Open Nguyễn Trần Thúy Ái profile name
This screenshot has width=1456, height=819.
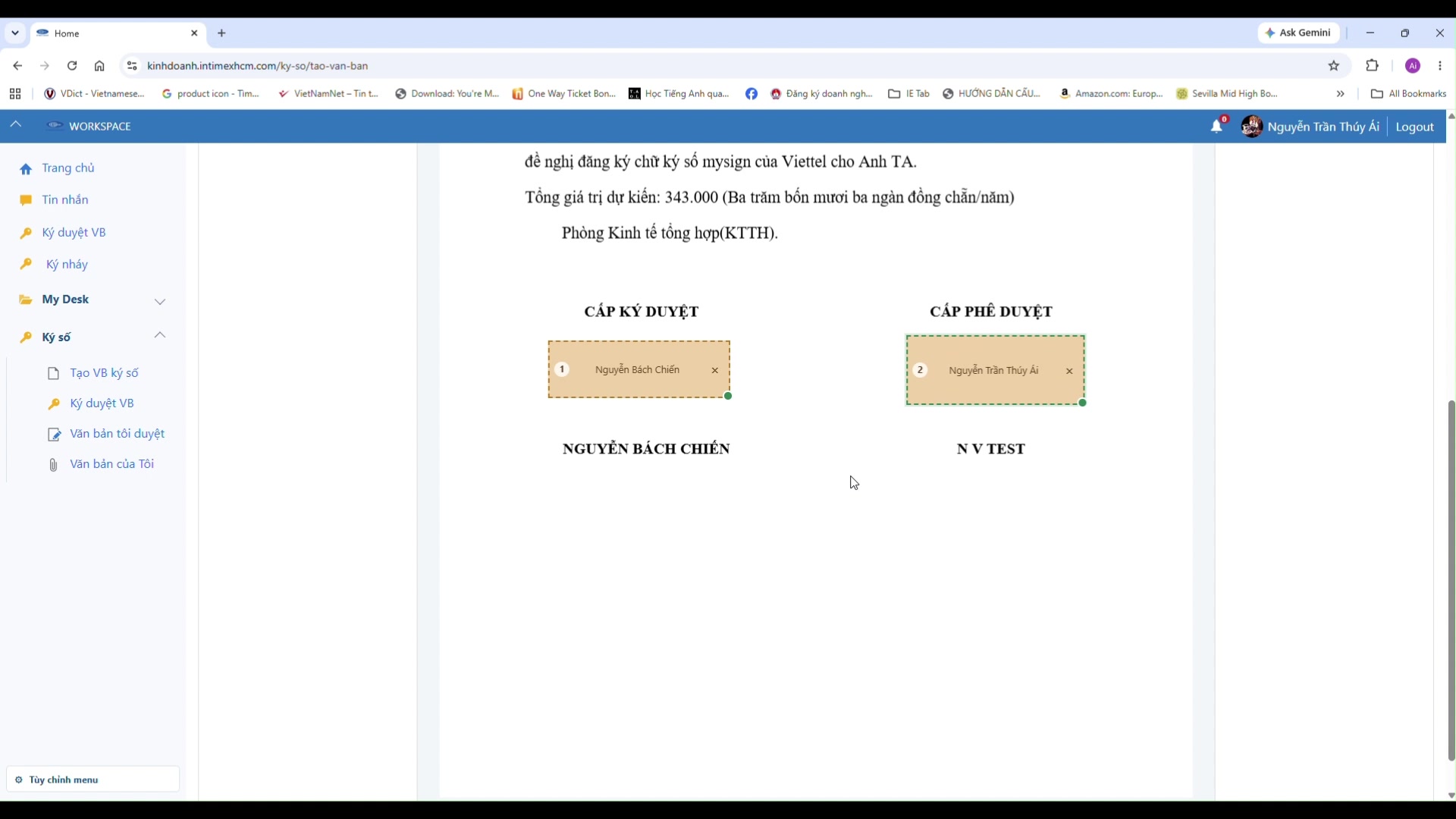pyautogui.click(x=1323, y=127)
